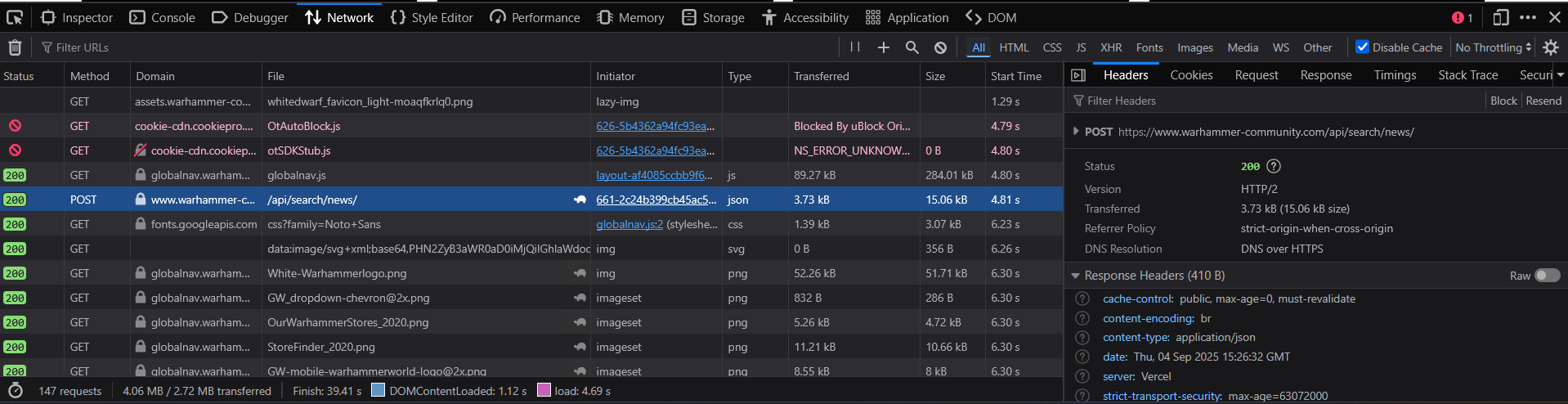Screen dimensions: 1568x404
Task: Open the Application tab
Action: [x=907, y=17]
